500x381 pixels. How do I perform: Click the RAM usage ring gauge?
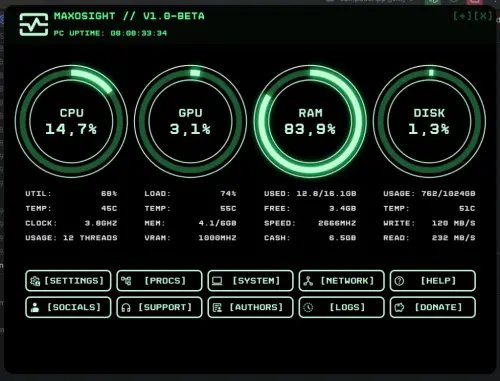click(310, 121)
